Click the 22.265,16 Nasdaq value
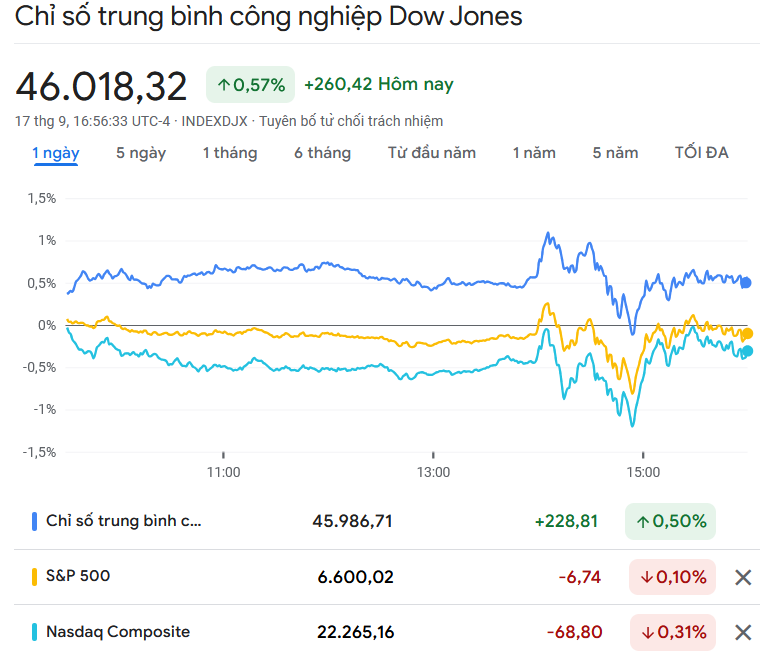 click(x=355, y=632)
